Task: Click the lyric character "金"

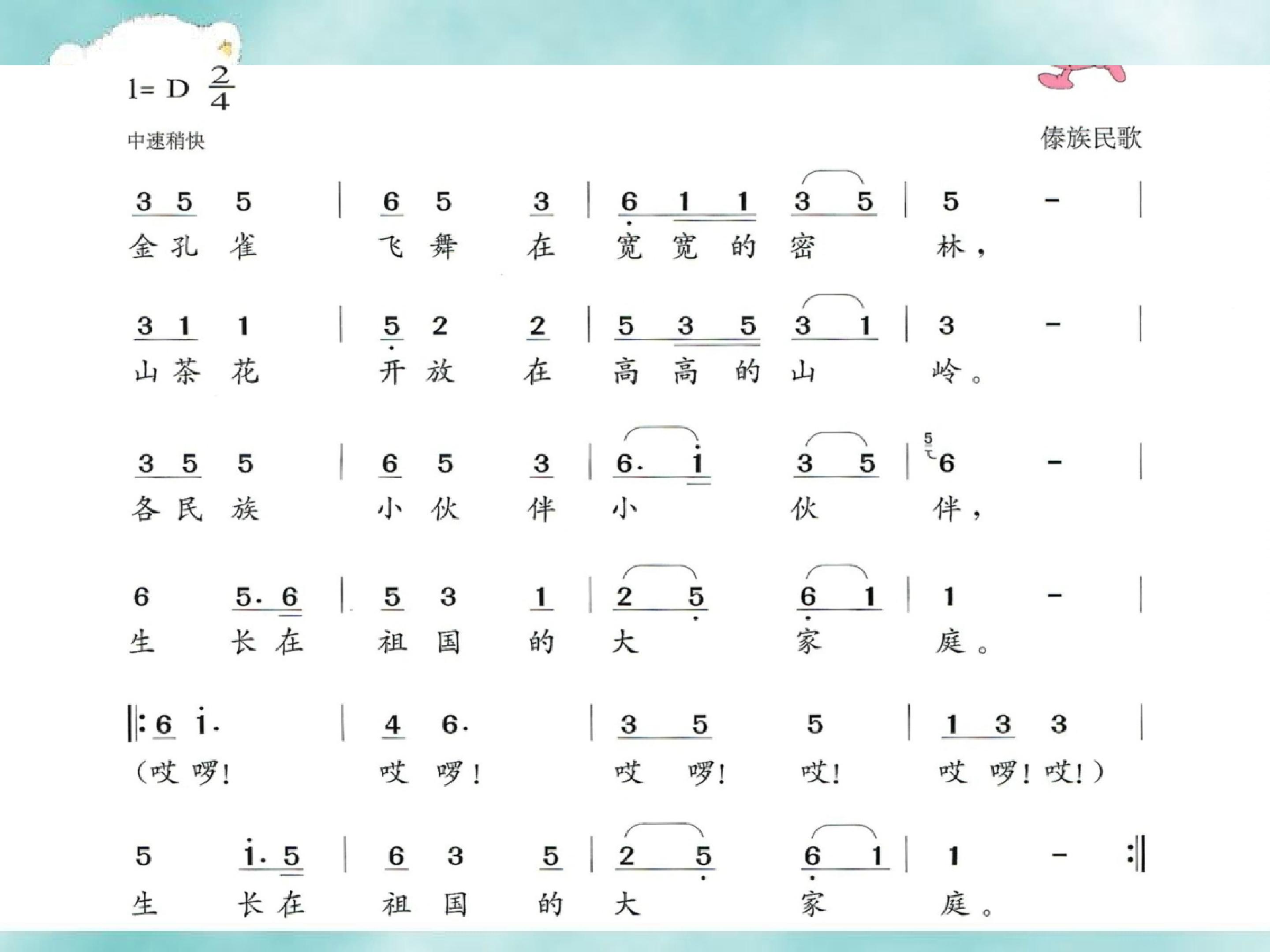Action: (x=143, y=247)
